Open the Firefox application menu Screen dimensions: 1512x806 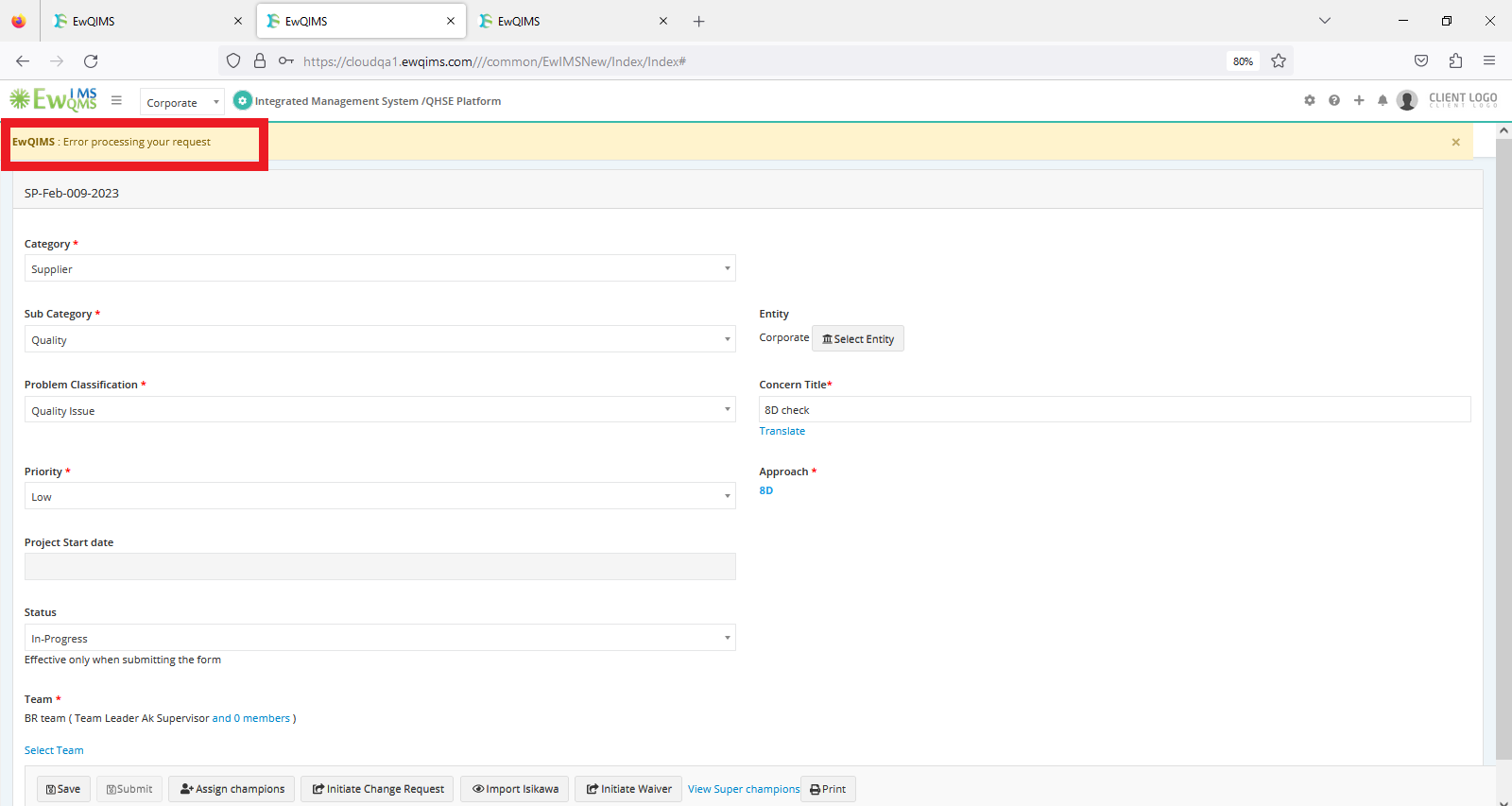tap(1489, 60)
